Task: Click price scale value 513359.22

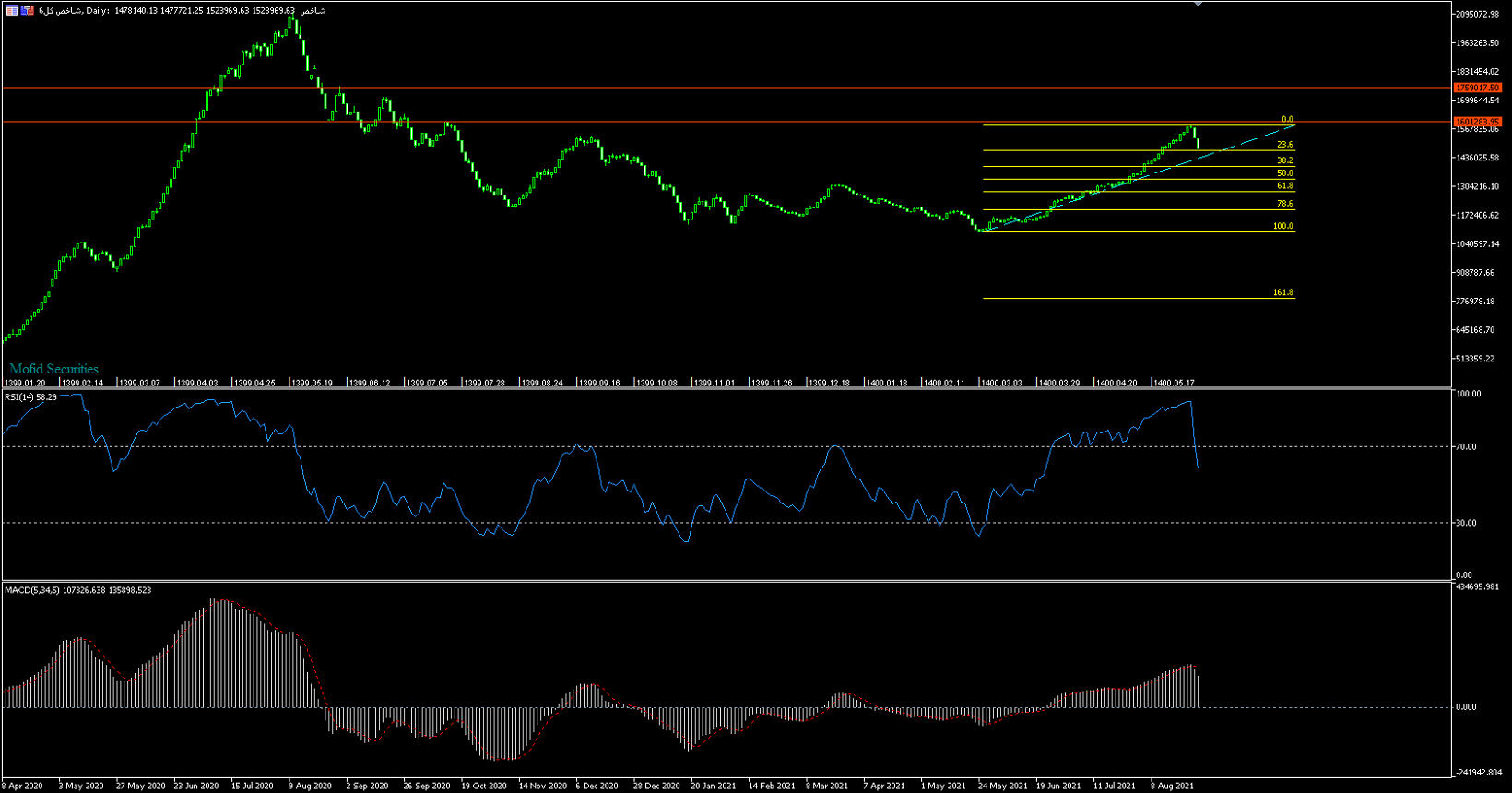Action: pos(1476,359)
